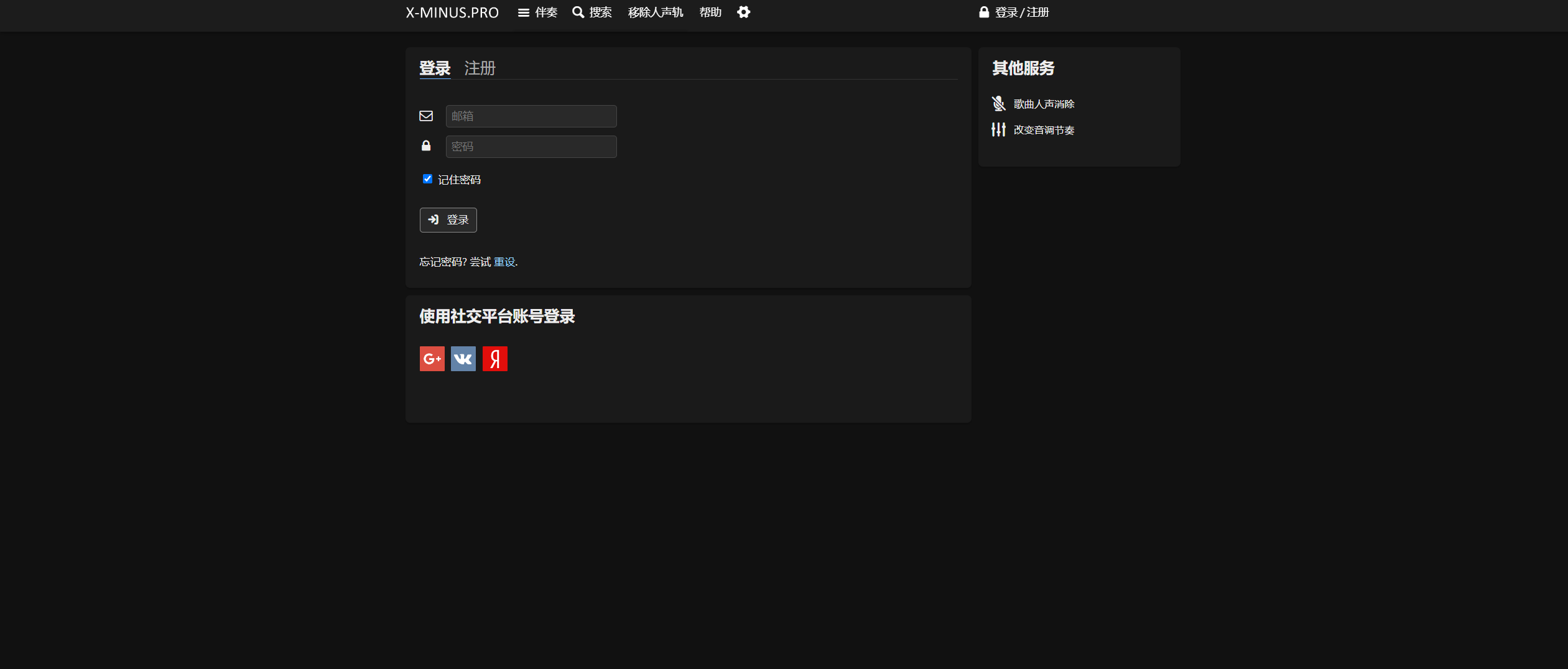1568x669 pixels.
Task: Open settings via the gear icon
Action: point(743,12)
